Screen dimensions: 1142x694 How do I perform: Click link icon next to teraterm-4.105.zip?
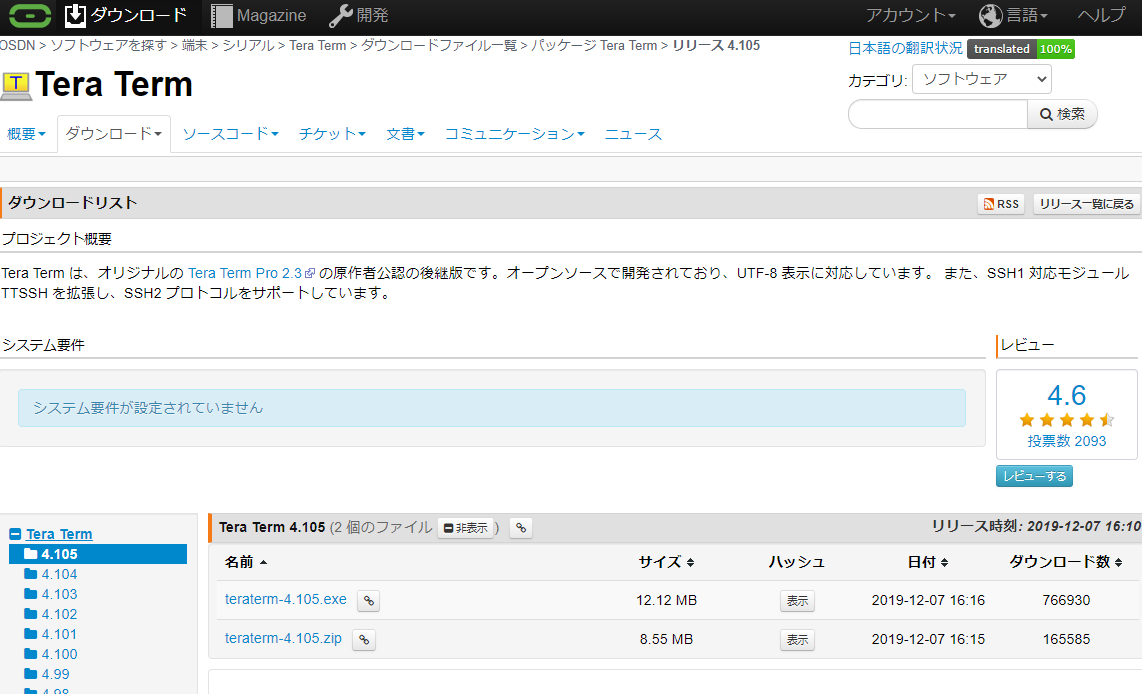tap(364, 640)
